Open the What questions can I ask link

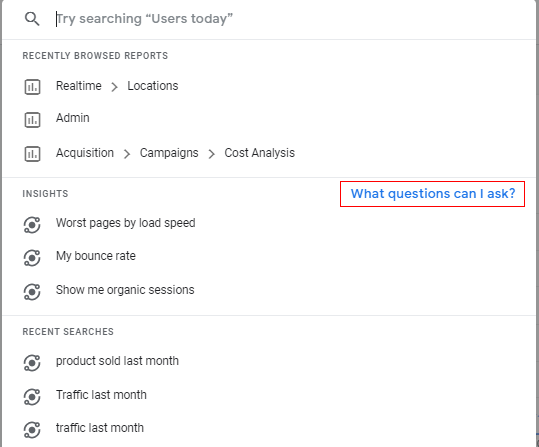432,194
